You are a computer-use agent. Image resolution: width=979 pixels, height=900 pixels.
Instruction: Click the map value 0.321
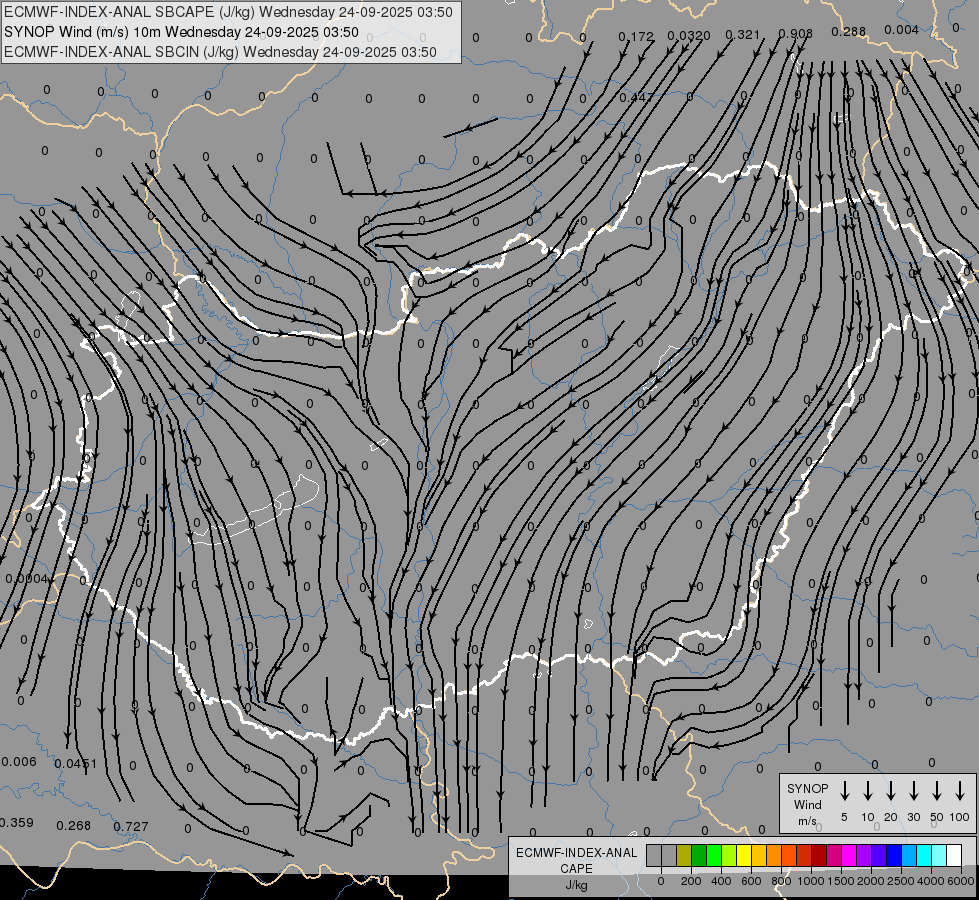pyautogui.click(x=742, y=35)
